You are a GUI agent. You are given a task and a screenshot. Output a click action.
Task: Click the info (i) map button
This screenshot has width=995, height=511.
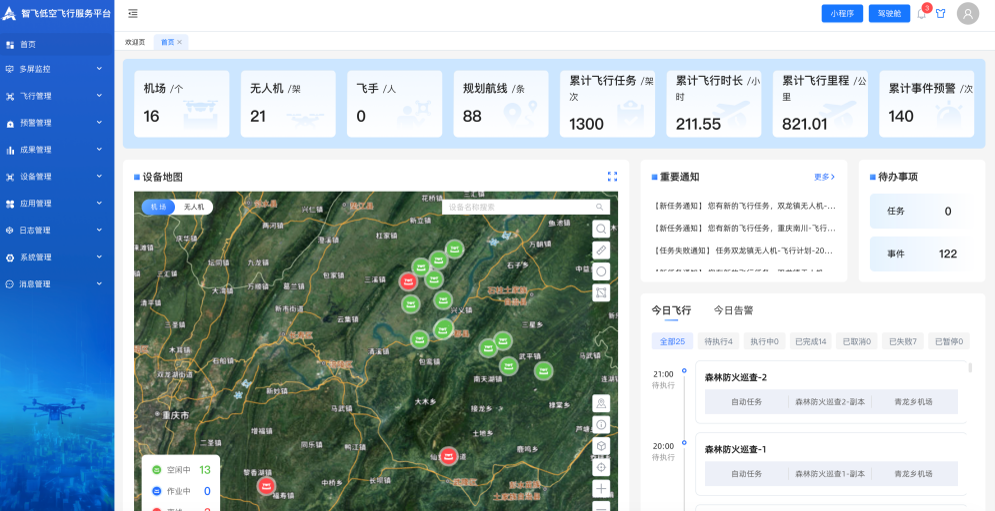tap(601, 424)
